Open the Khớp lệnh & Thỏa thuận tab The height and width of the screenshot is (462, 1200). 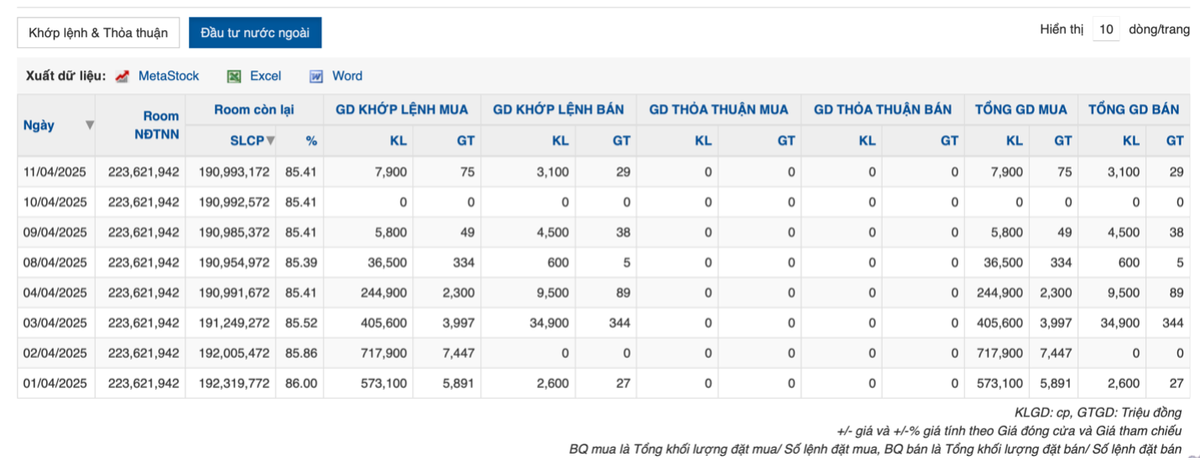pyautogui.click(x=98, y=32)
